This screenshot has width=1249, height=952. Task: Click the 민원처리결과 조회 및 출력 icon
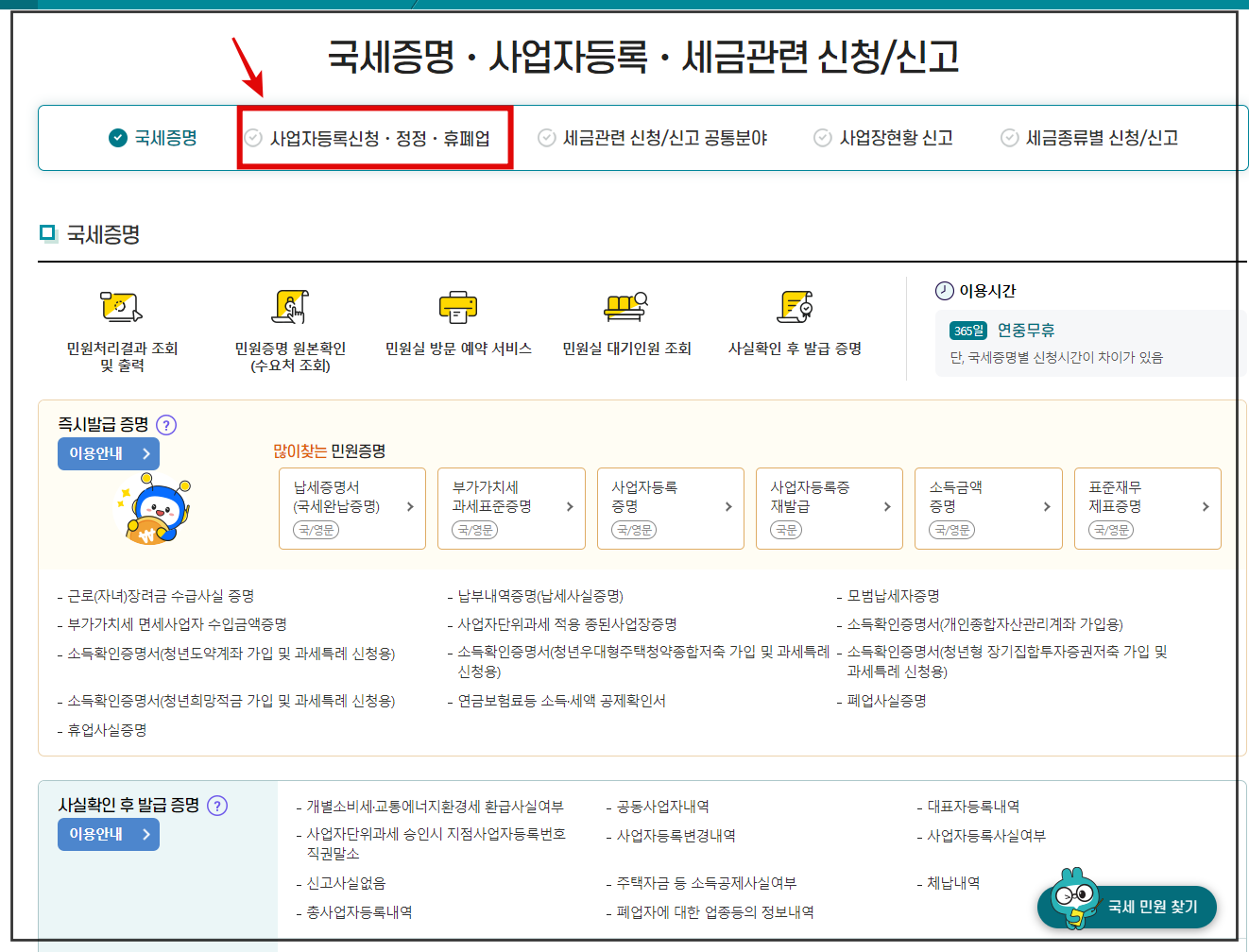[122, 307]
